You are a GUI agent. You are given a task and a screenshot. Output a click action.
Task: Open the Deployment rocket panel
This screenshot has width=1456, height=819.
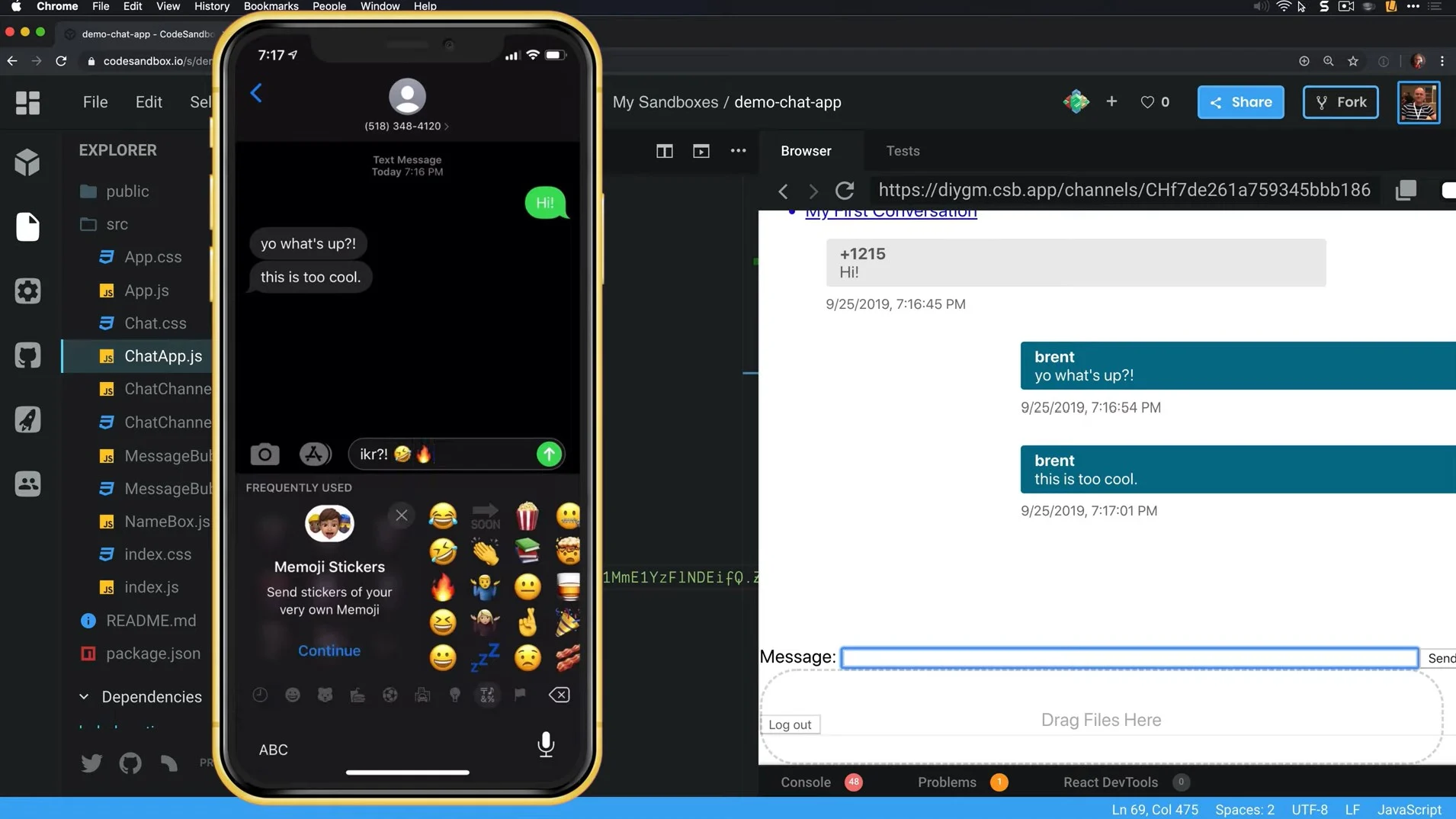tap(27, 419)
